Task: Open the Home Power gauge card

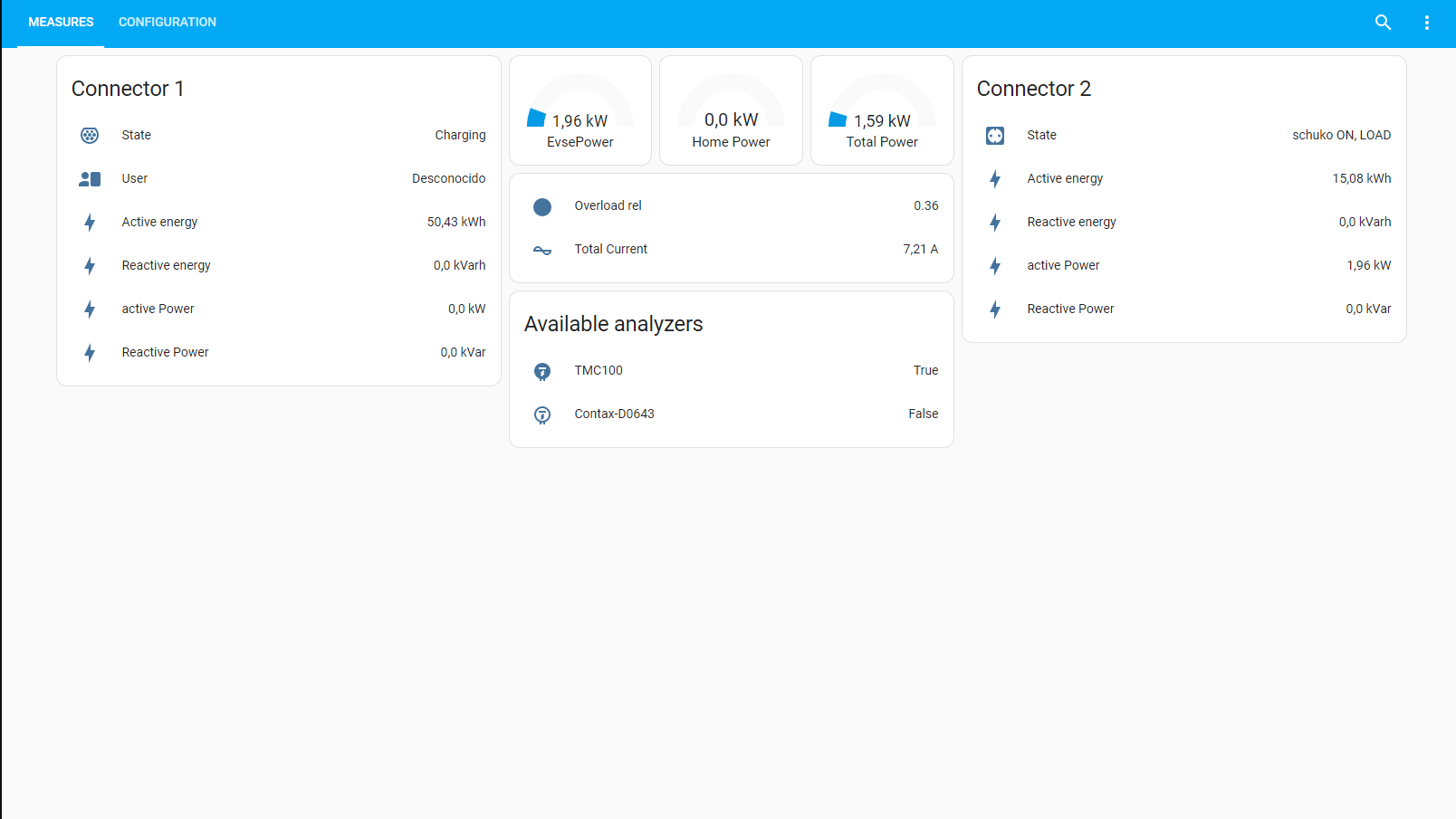Action: (x=731, y=110)
